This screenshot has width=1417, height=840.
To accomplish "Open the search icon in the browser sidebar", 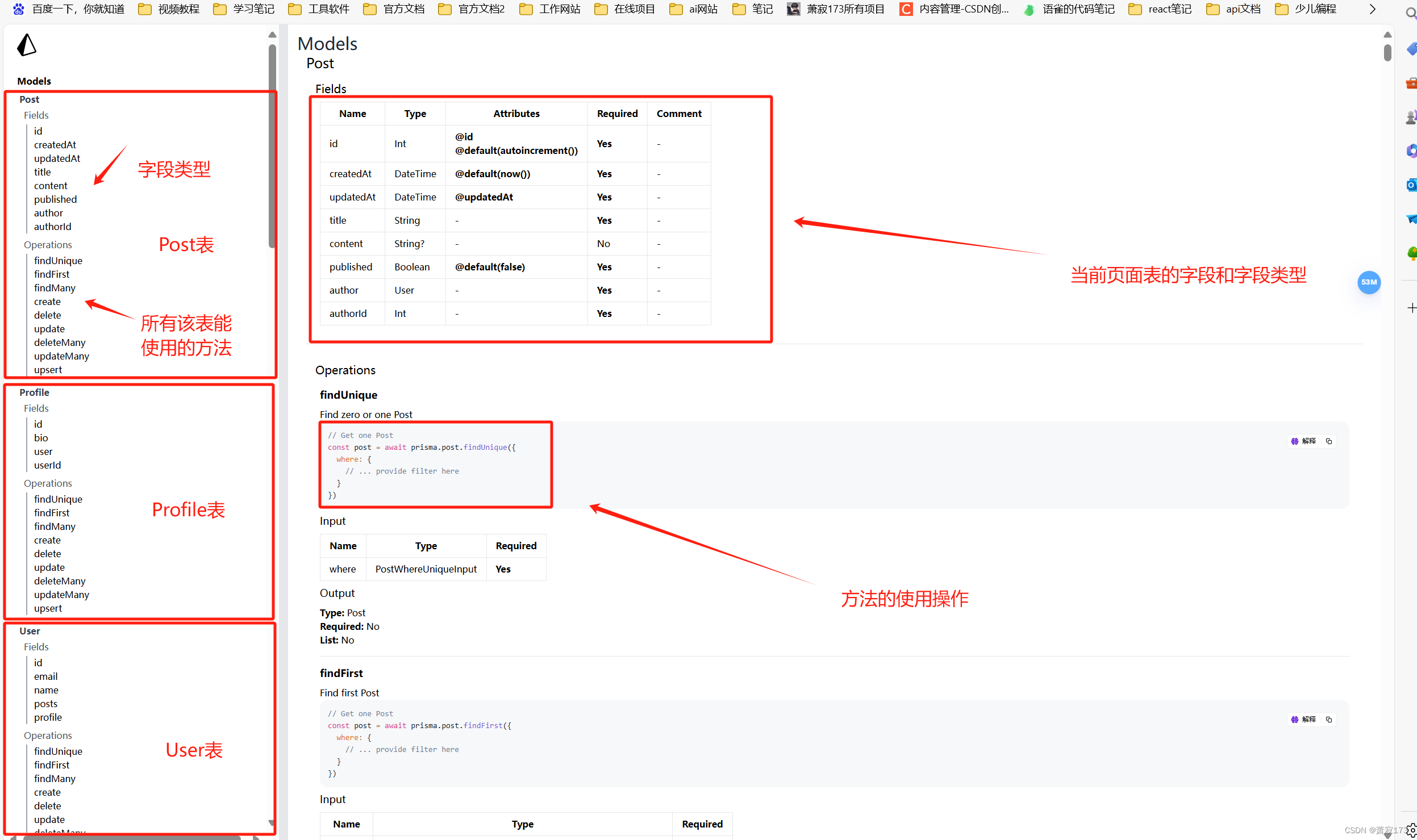I will (x=1411, y=12).
